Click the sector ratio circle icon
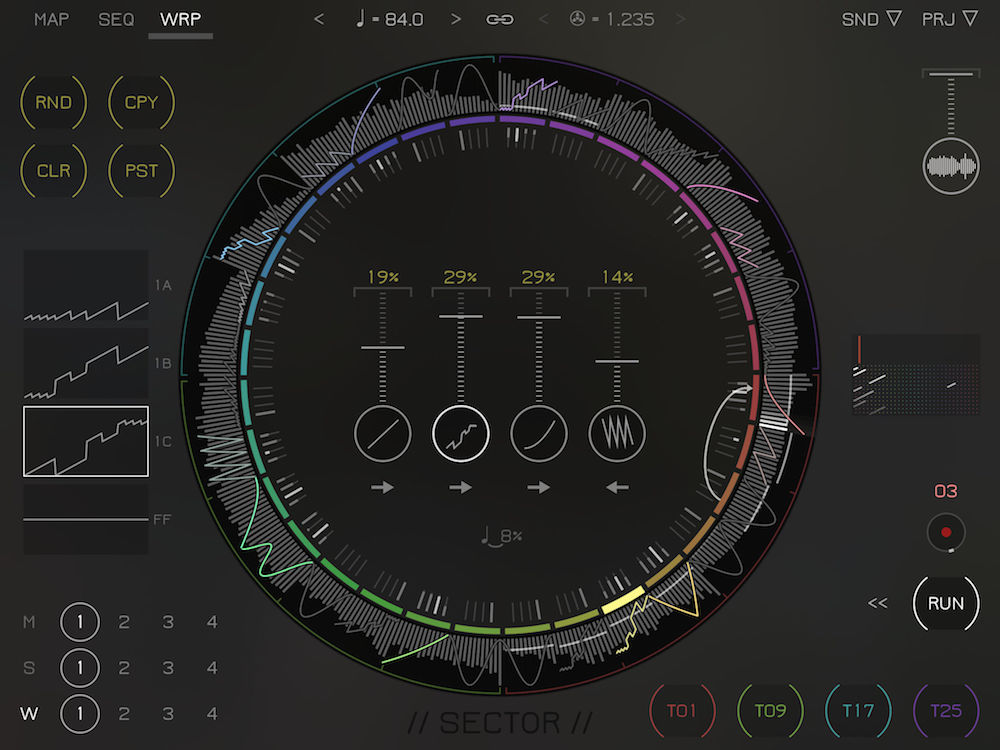1000x750 pixels. 577,19
